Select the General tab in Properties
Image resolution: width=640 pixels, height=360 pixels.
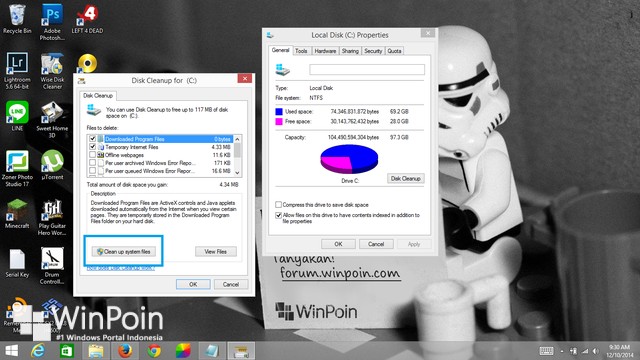click(280, 50)
